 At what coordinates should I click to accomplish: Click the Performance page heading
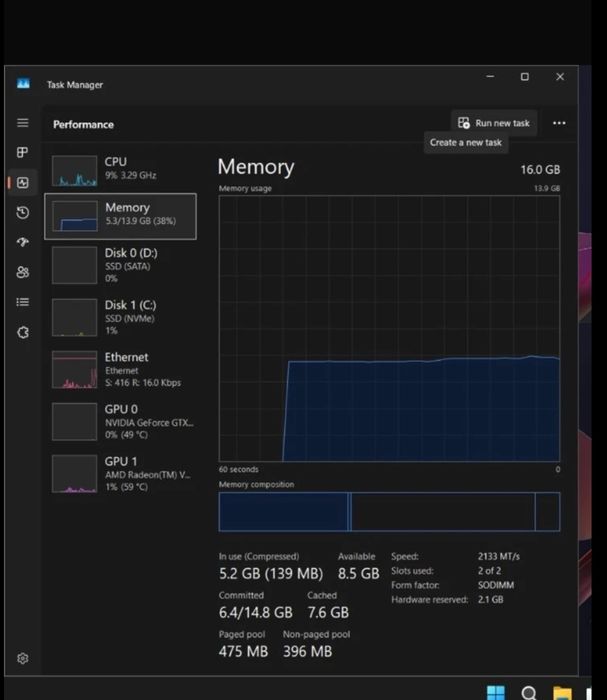(83, 125)
